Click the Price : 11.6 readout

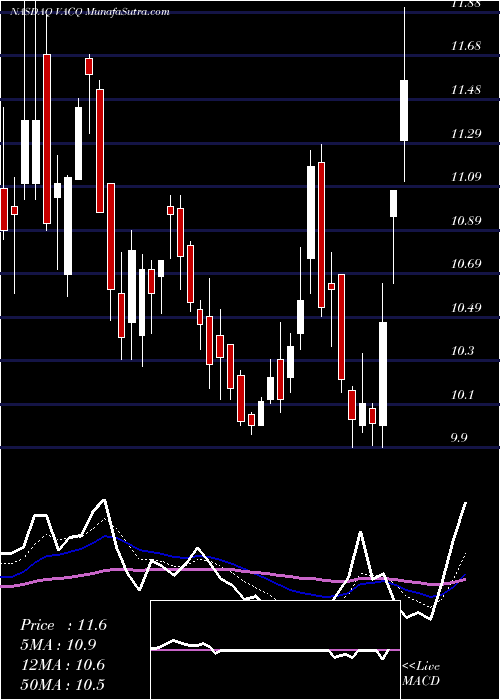point(63,625)
